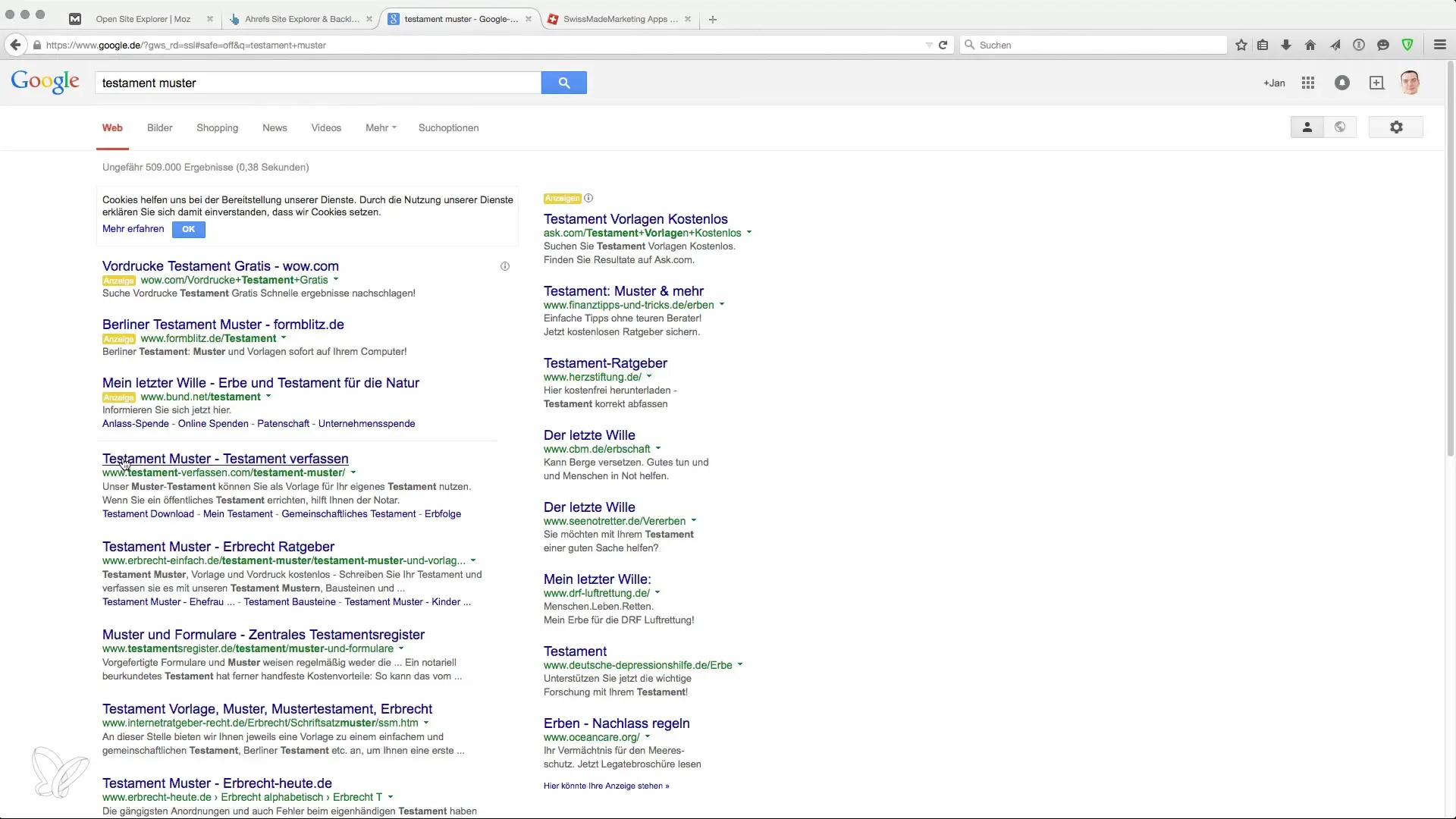Click the info icon next to Anzeigen label
The height and width of the screenshot is (819, 1456).
[x=588, y=198]
